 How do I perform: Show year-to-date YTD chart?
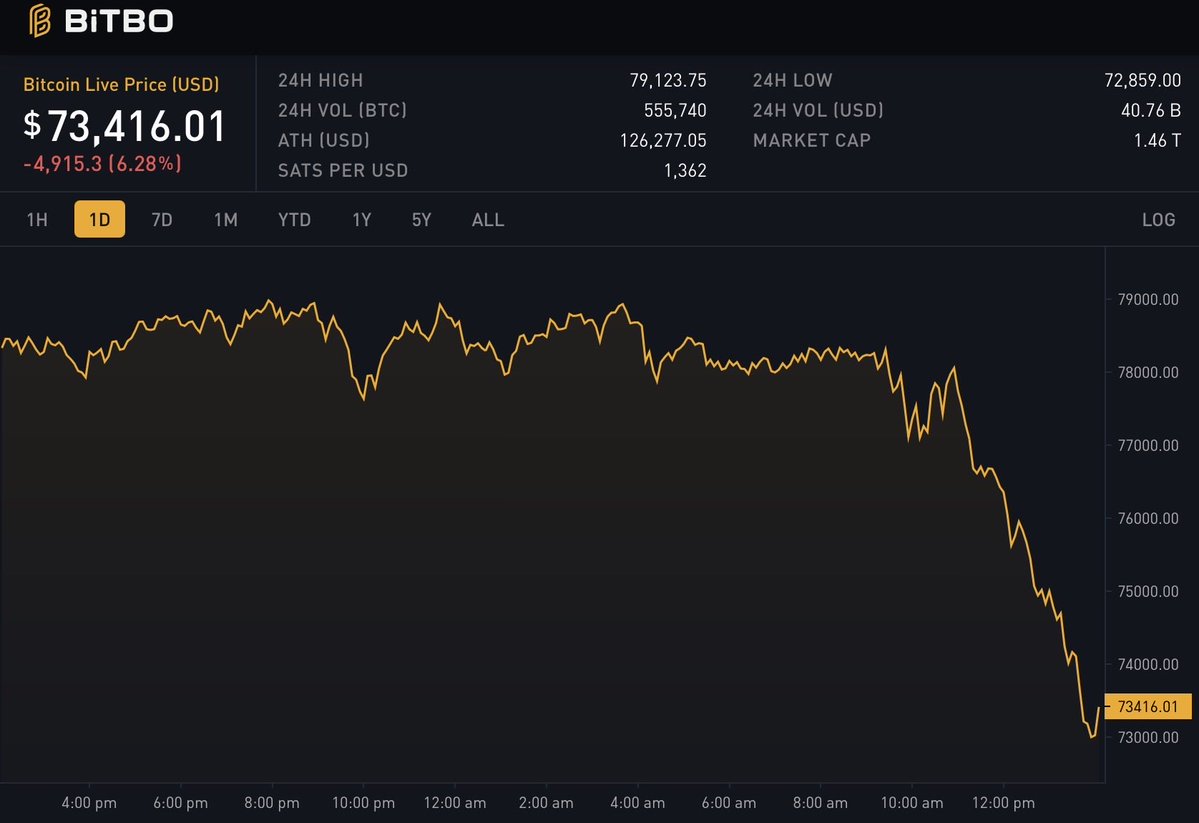click(x=294, y=220)
